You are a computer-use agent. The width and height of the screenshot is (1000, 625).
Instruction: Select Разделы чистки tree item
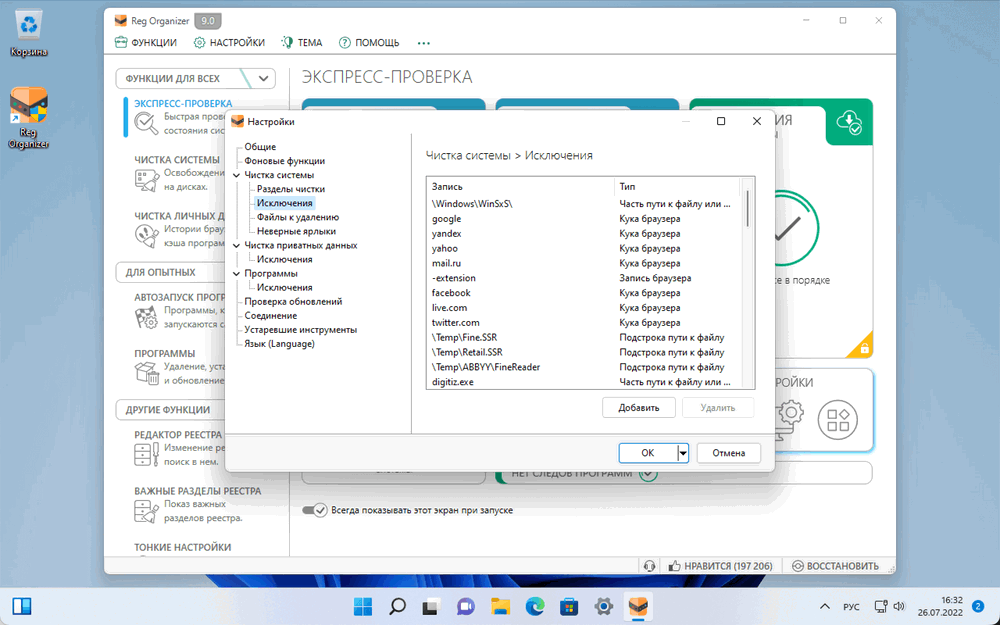click(x=291, y=189)
